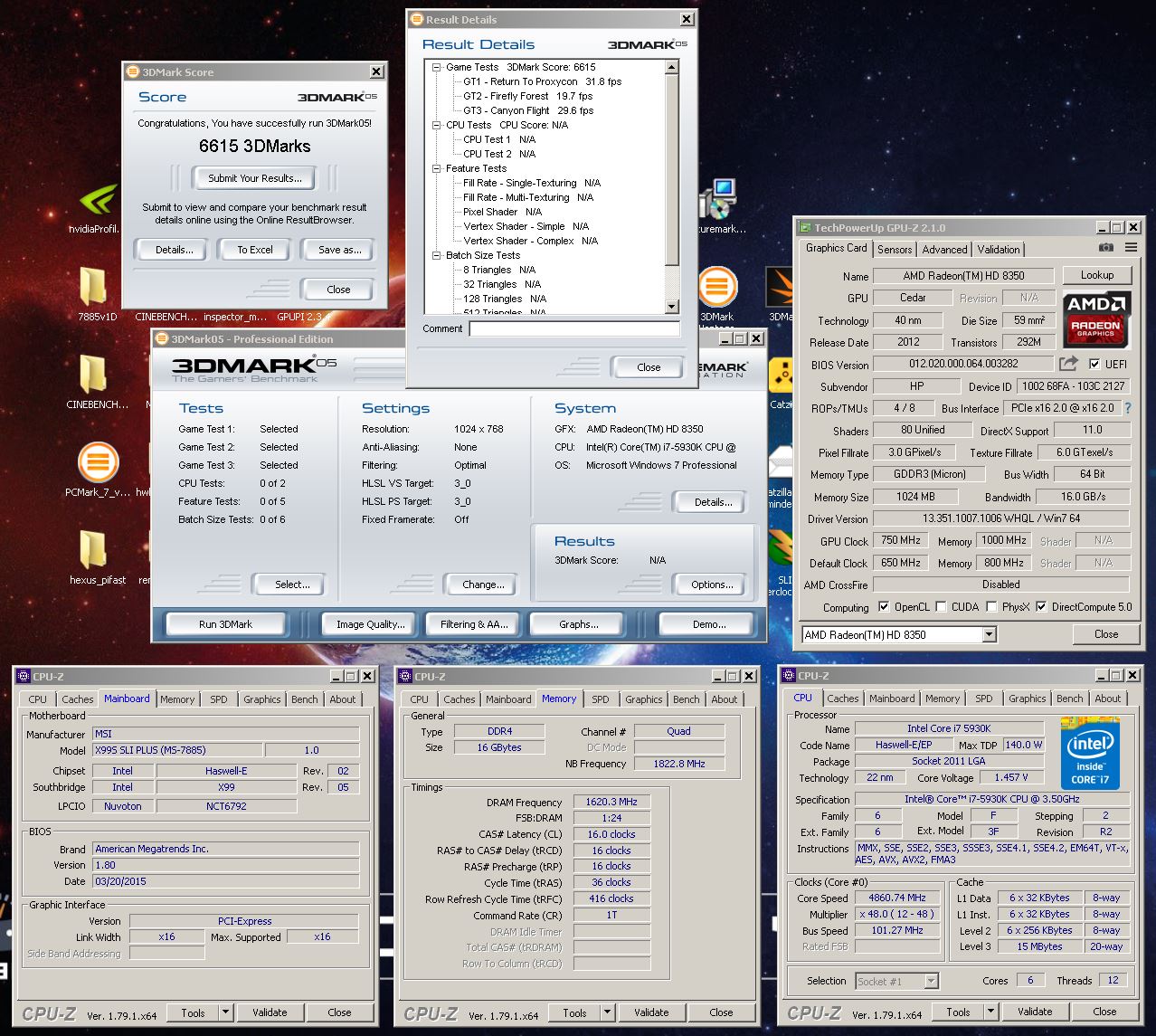This screenshot has height=1036, width=1156.
Task: Open SPD tab in CPU-Z Memory window
Action: [x=601, y=699]
